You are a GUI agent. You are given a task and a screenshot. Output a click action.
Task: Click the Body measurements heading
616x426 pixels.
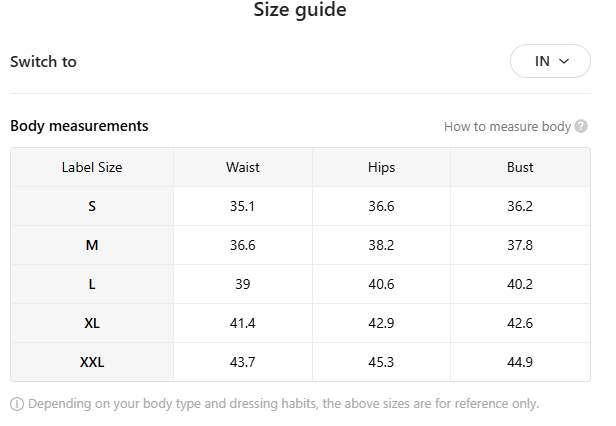[79, 126]
